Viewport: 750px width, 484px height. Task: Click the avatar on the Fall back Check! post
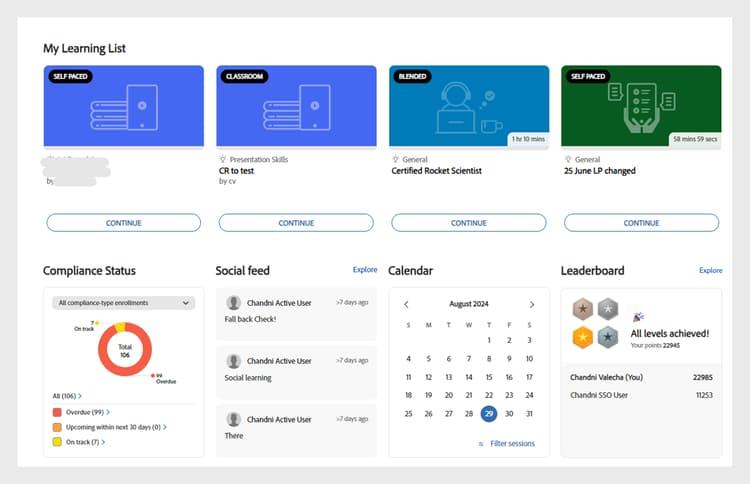pos(233,303)
